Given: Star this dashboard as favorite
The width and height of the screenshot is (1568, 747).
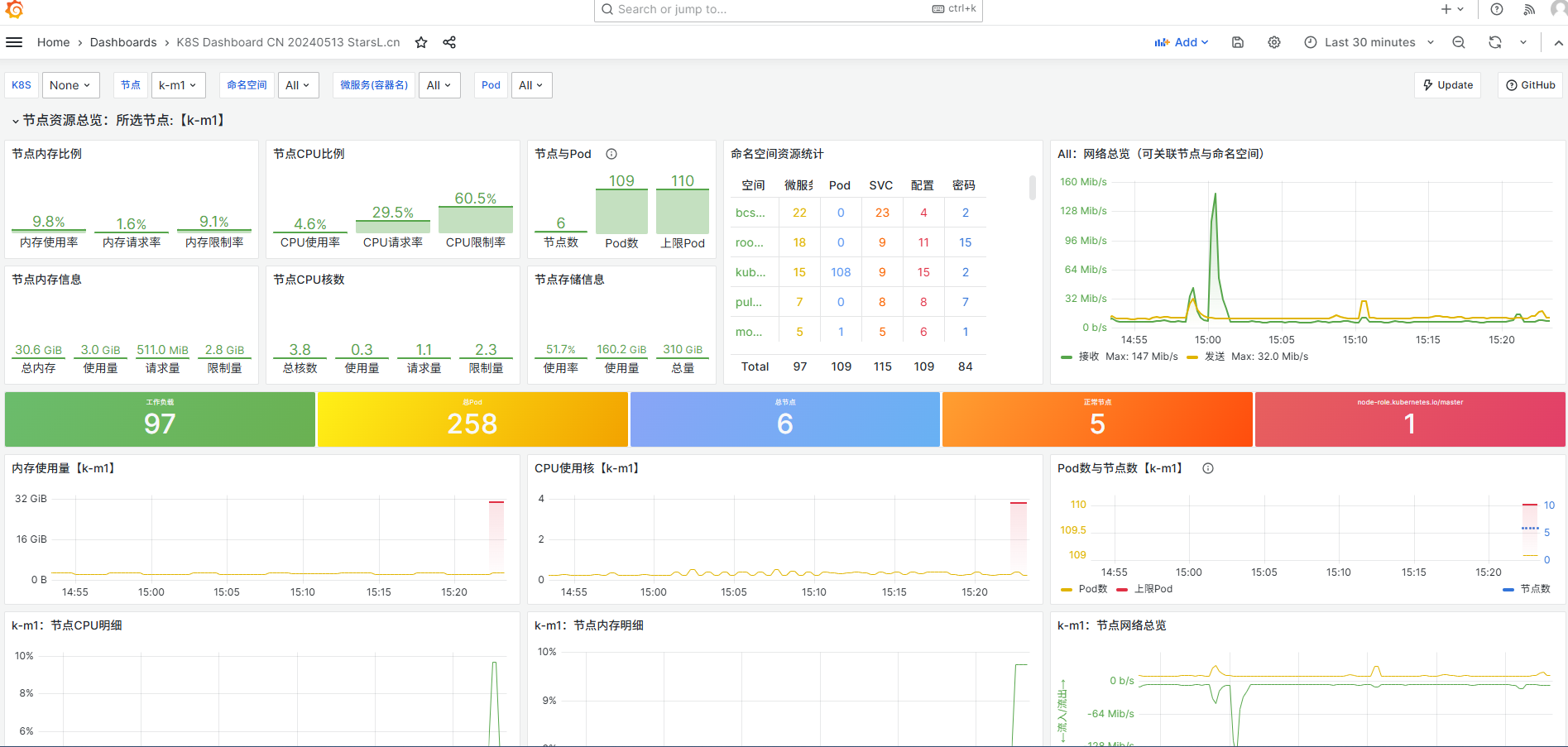Looking at the screenshot, I should [x=421, y=42].
